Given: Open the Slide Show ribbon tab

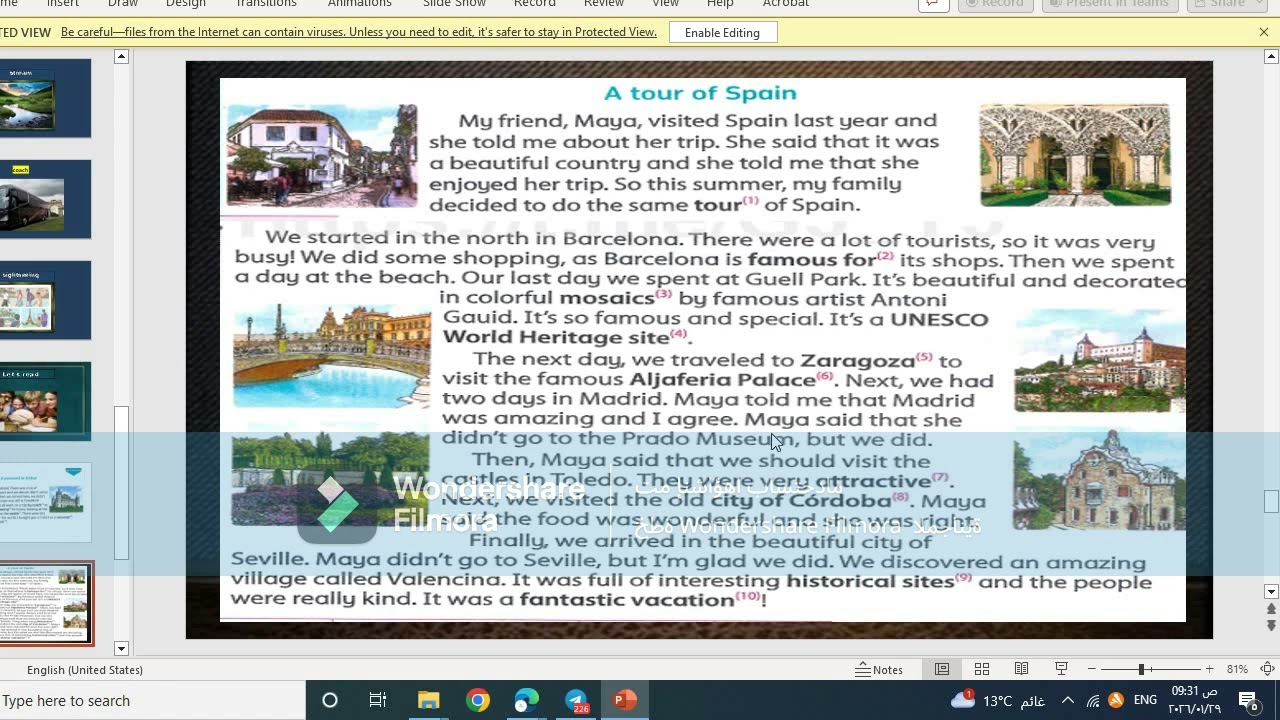Looking at the screenshot, I should [454, 3].
